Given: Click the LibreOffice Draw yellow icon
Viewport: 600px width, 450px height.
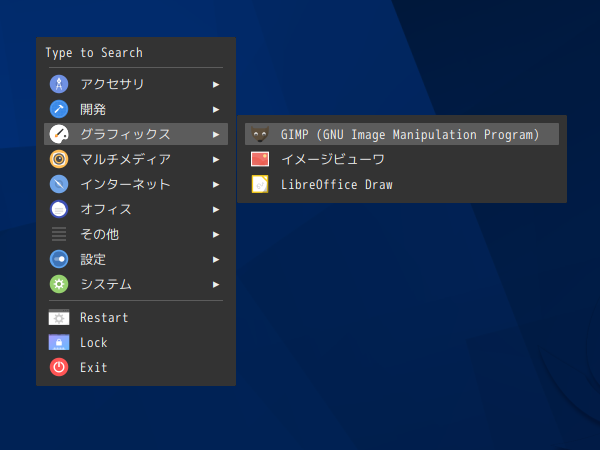Looking at the screenshot, I should 260,184.
